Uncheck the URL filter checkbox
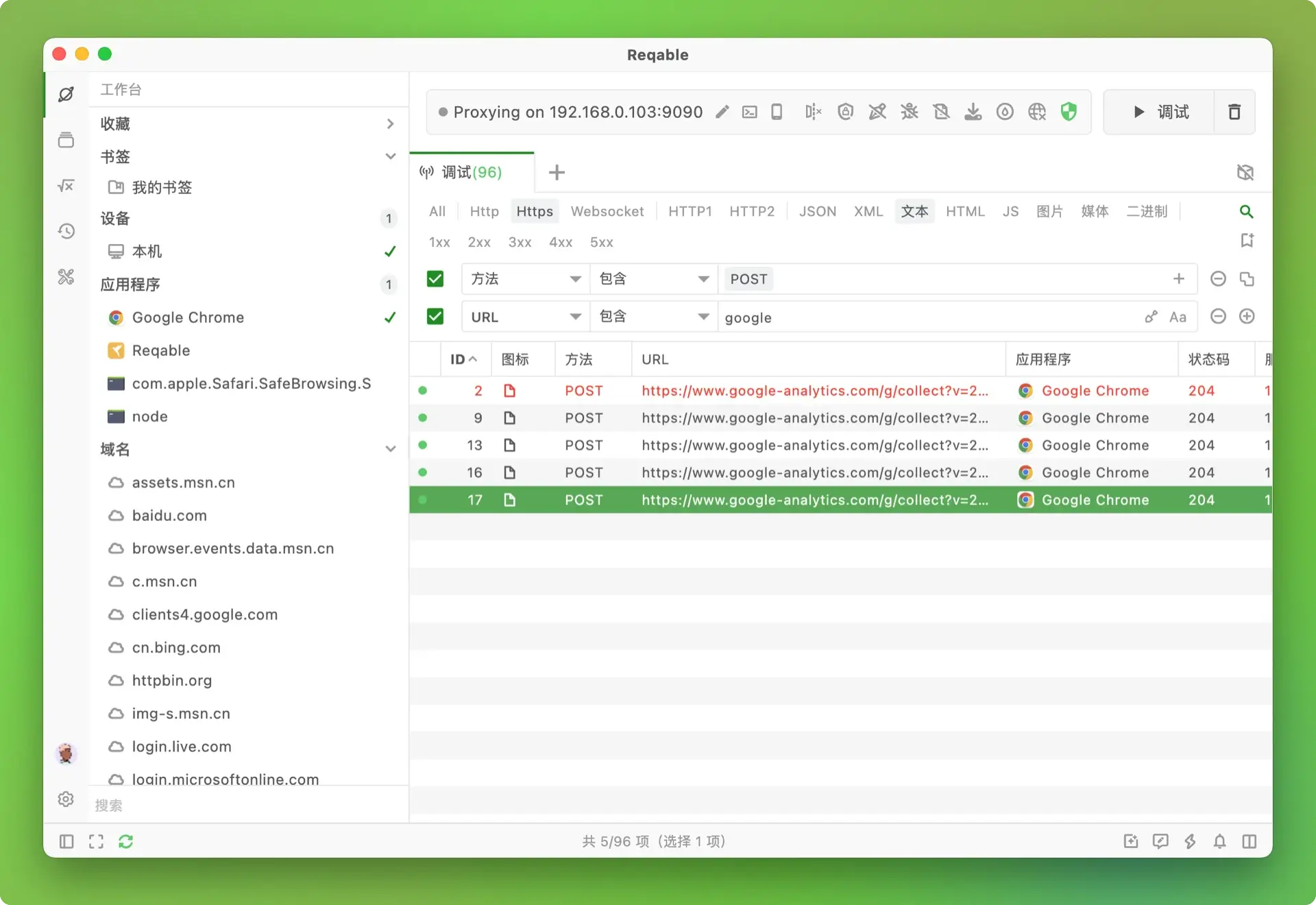Image resolution: width=1316 pixels, height=905 pixels. pos(435,316)
